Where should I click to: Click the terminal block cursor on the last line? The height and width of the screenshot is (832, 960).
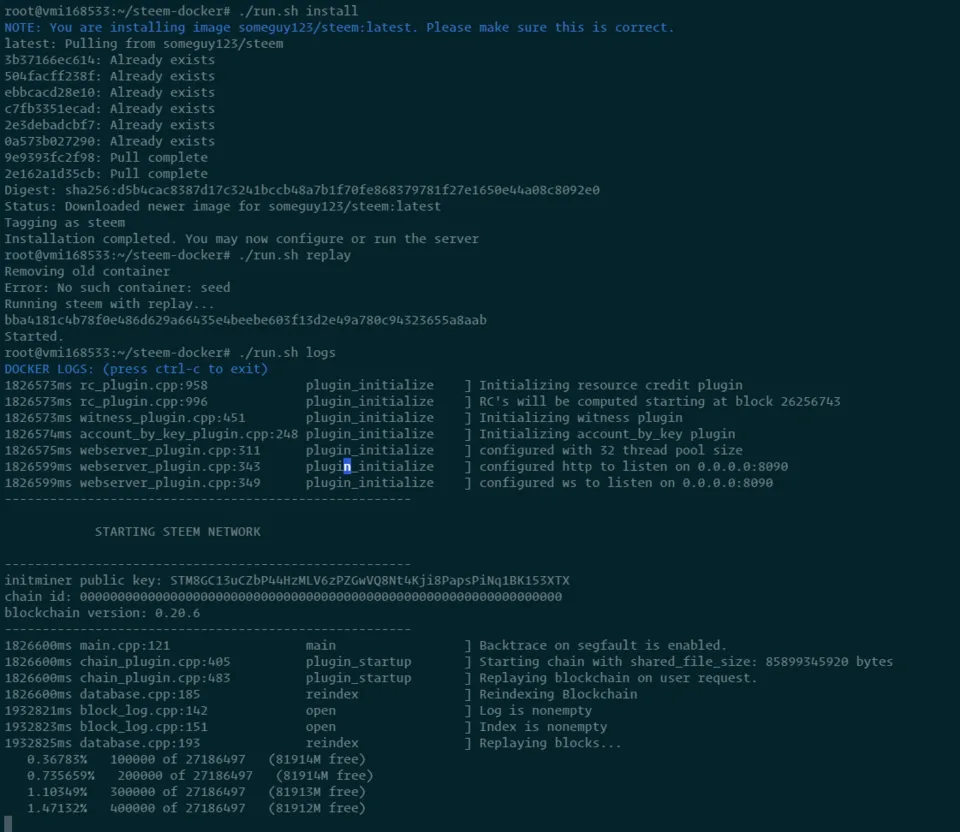coord(8,823)
